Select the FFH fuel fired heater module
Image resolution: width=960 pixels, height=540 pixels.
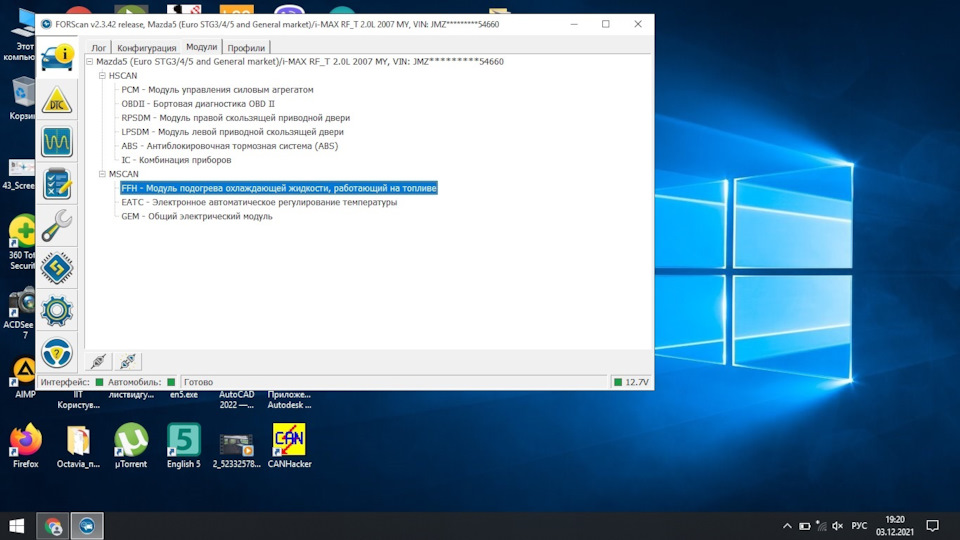(279, 188)
